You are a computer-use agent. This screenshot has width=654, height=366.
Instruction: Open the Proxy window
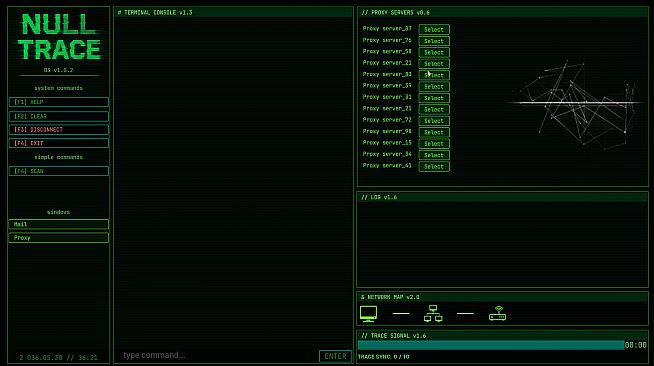click(59, 238)
